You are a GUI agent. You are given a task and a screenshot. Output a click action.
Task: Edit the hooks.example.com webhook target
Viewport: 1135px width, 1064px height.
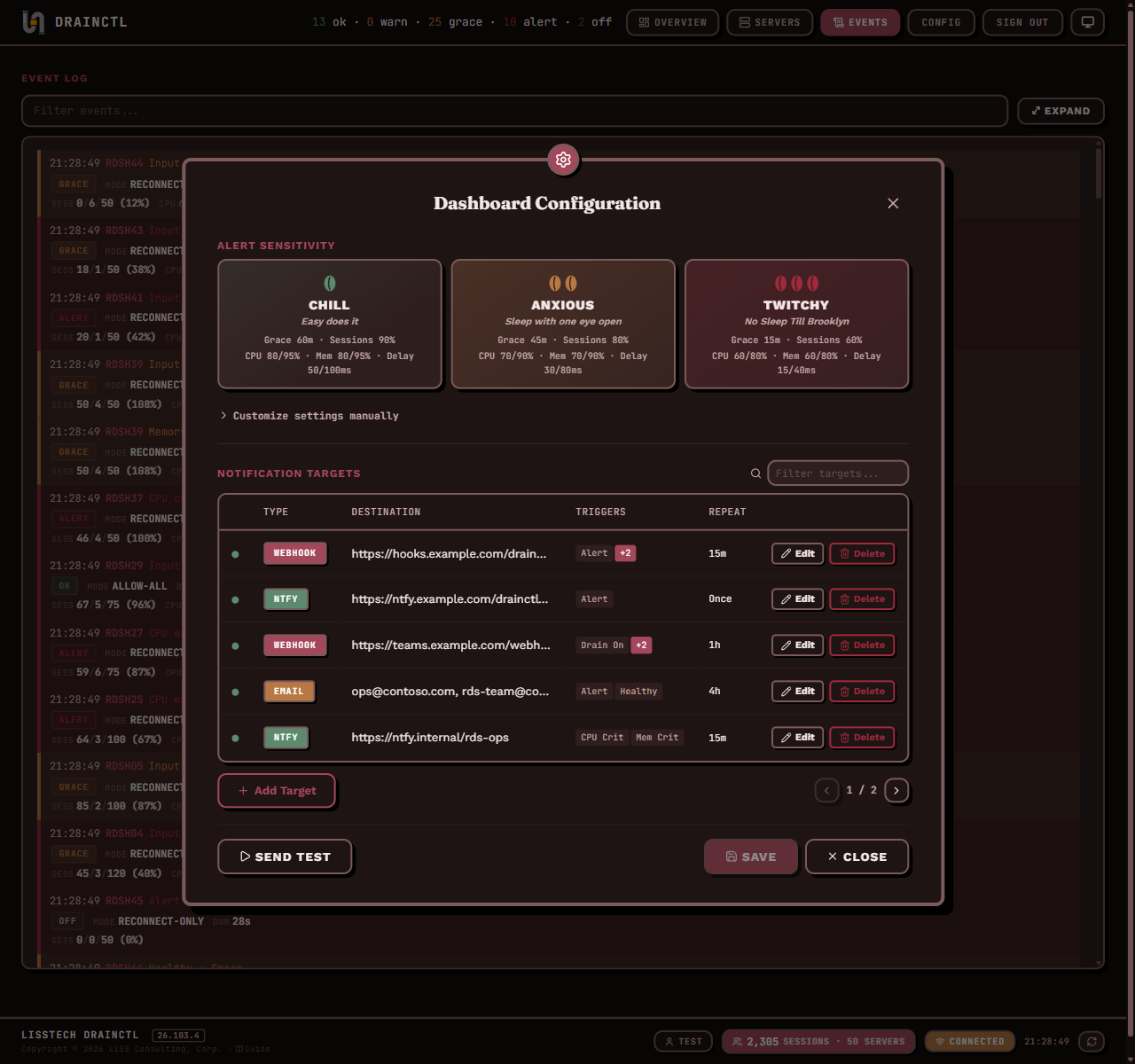798,553
